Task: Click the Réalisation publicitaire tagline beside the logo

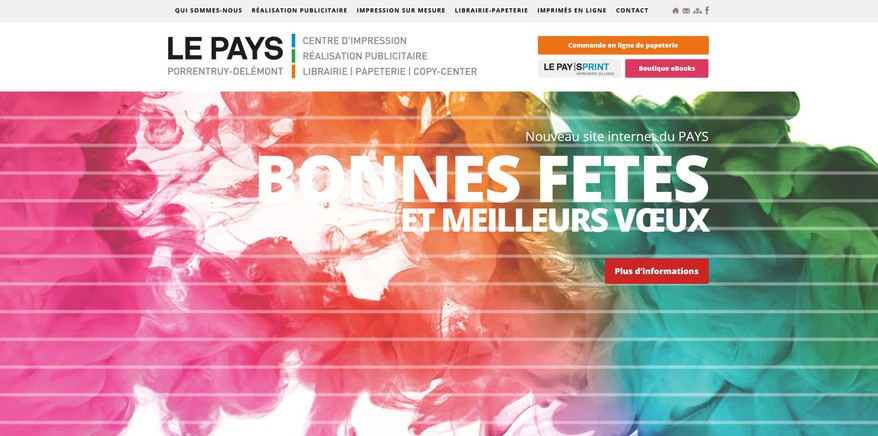Action: click(365, 56)
